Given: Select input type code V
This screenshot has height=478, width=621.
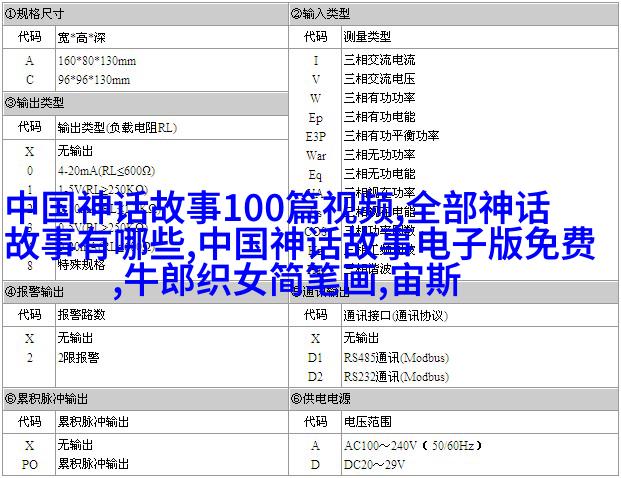Looking at the screenshot, I should click(x=316, y=80).
